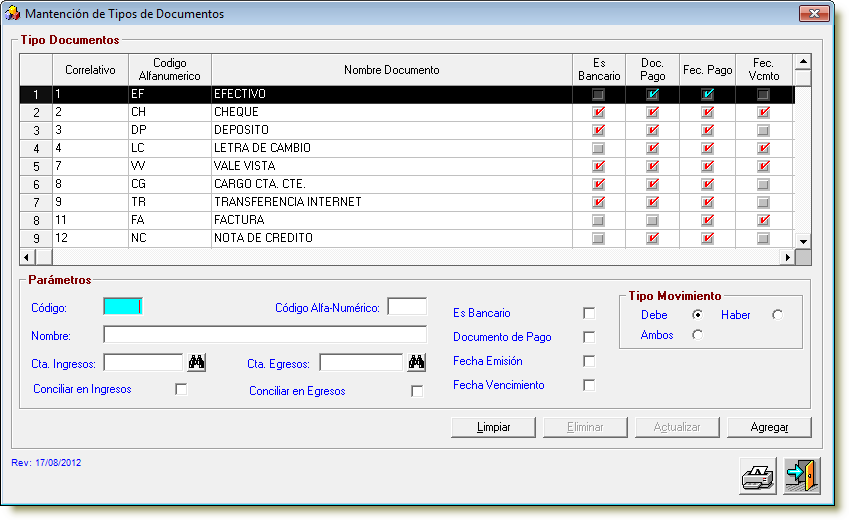Image resolution: width=849 pixels, height=520 pixels.
Task: Click the Cta. Ingresos input field
Action: tap(143, 362)
